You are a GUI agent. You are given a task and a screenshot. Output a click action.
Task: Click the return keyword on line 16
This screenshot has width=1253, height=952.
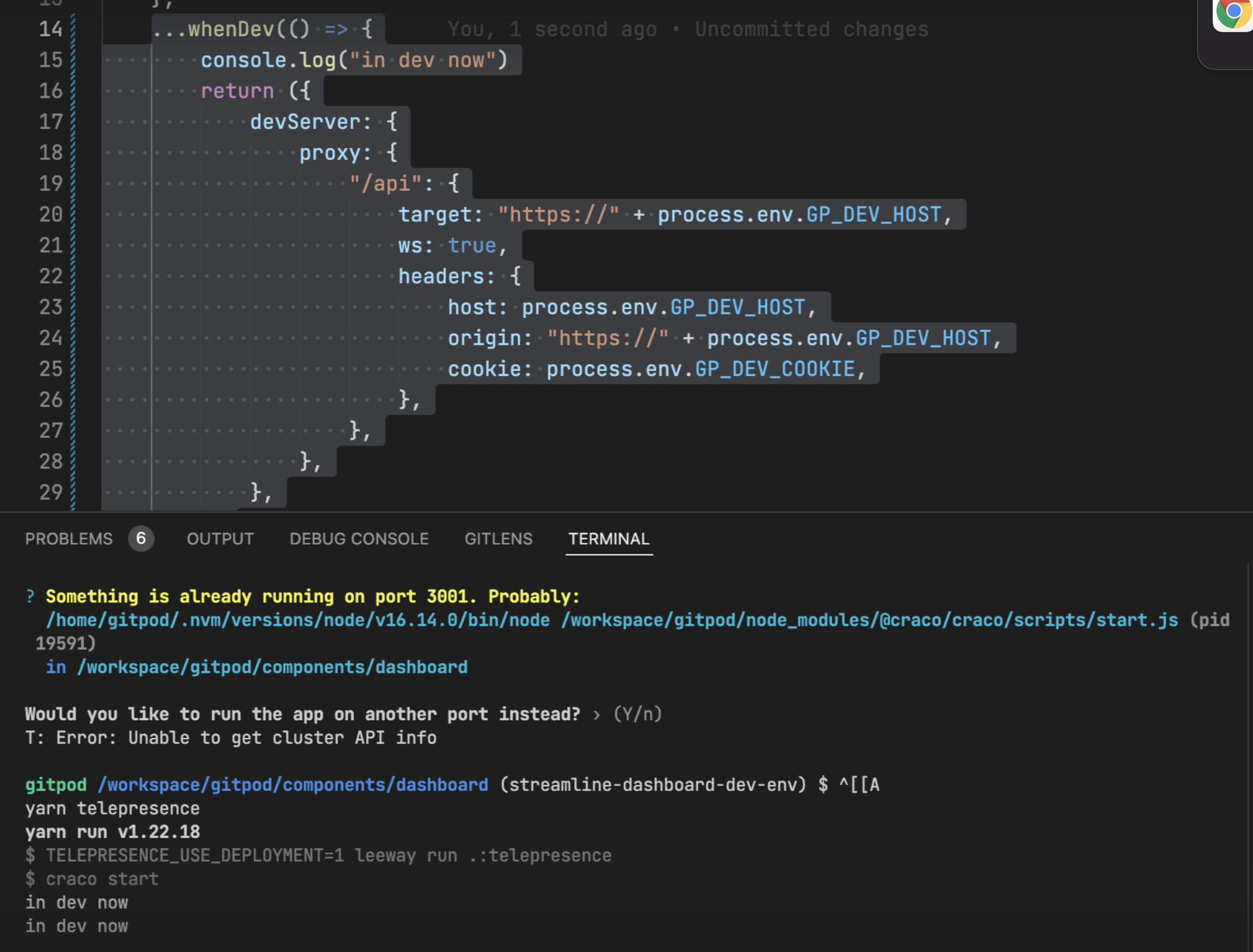pos(237,91)
